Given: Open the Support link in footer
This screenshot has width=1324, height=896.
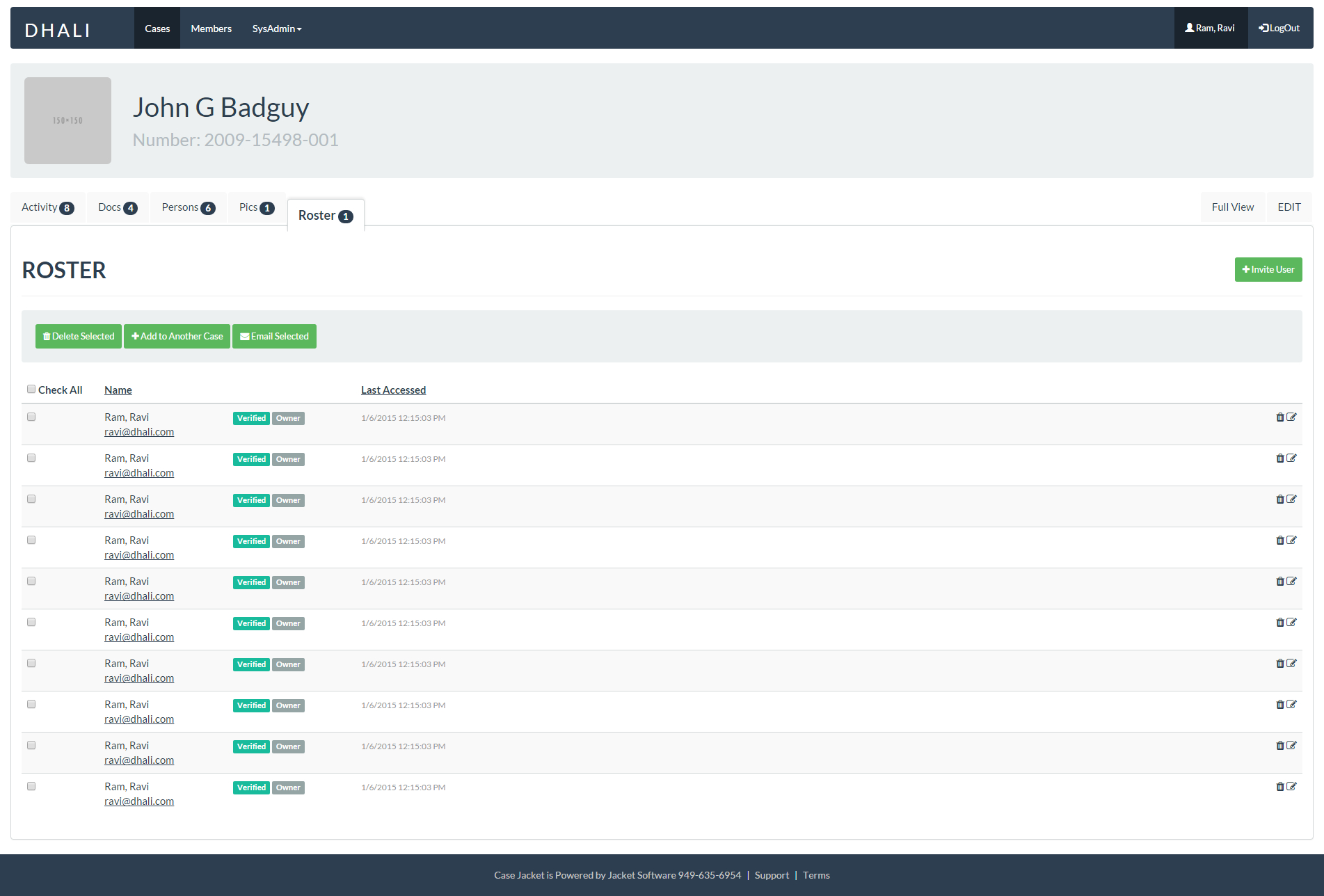Looking at the screenshot, I should (772, 874).
